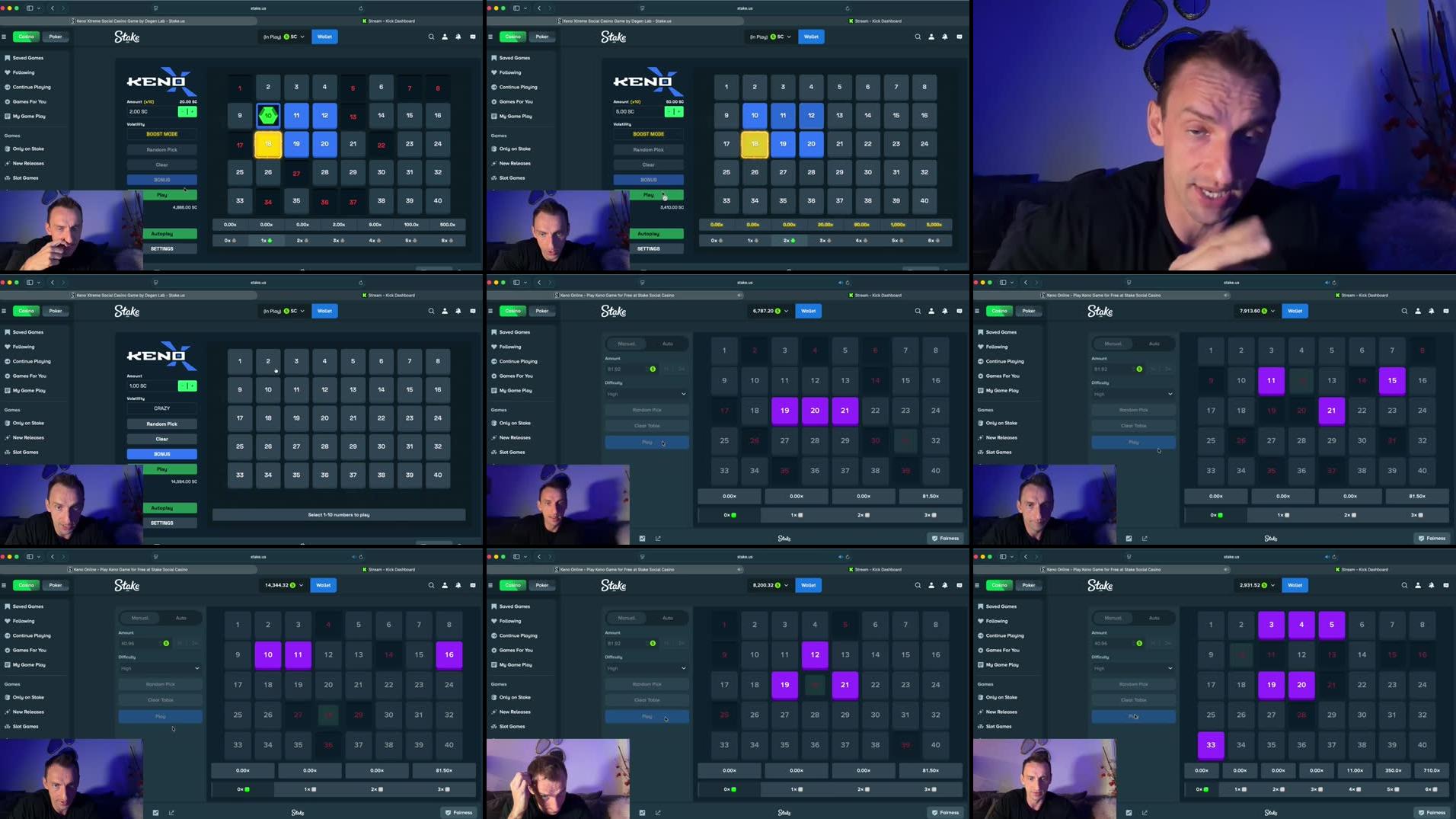Open Difficulty High dropdown in the 2,931.52 window
Screen dimensions: 1456x819
coord(1133,668)
